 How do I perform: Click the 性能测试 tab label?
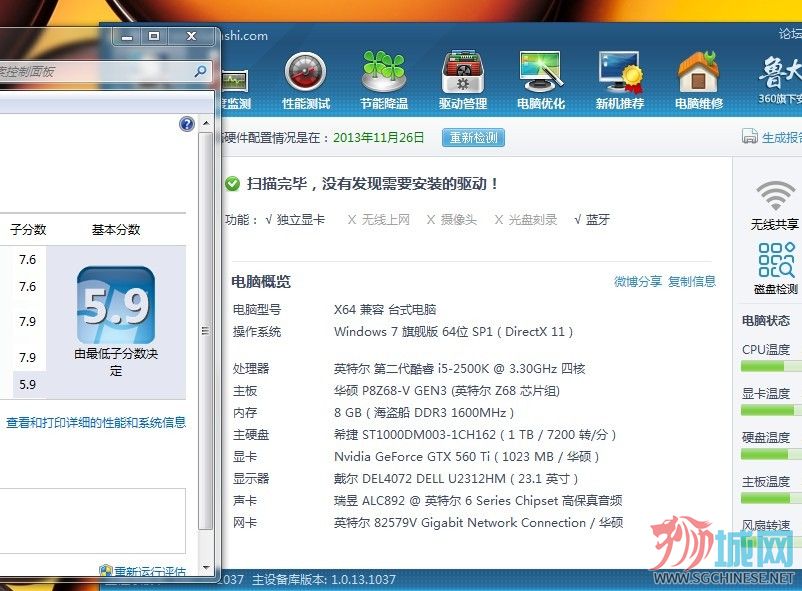[306, 104]
